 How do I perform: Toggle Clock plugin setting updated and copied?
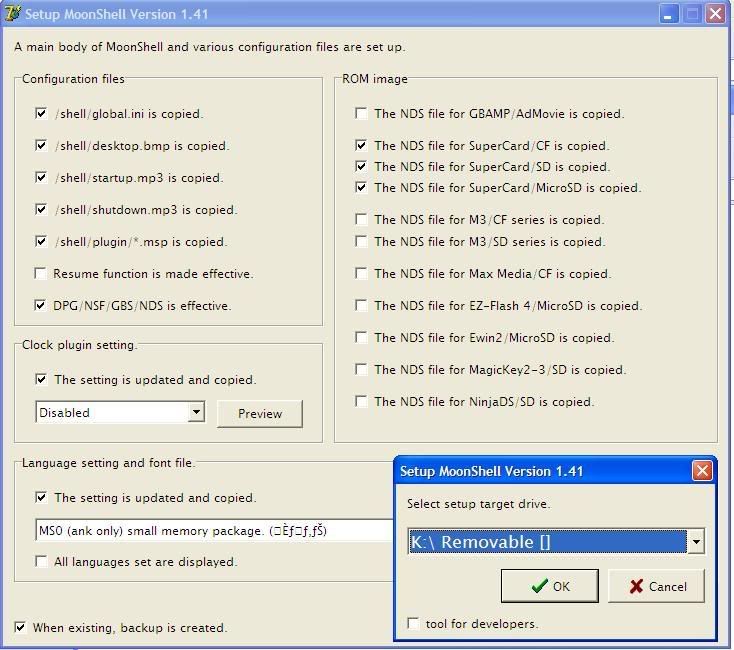41,379
